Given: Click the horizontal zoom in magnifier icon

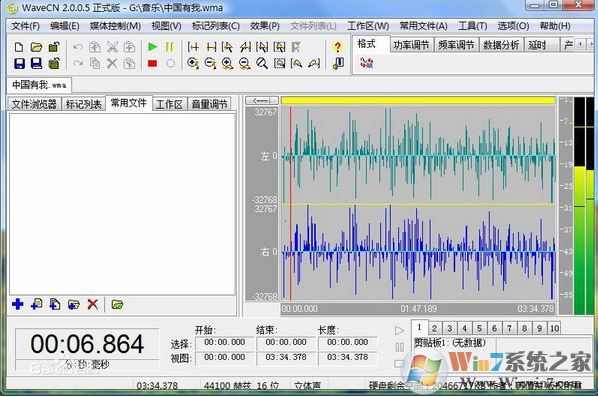Looking at the screenshot, I should [227, 63].
